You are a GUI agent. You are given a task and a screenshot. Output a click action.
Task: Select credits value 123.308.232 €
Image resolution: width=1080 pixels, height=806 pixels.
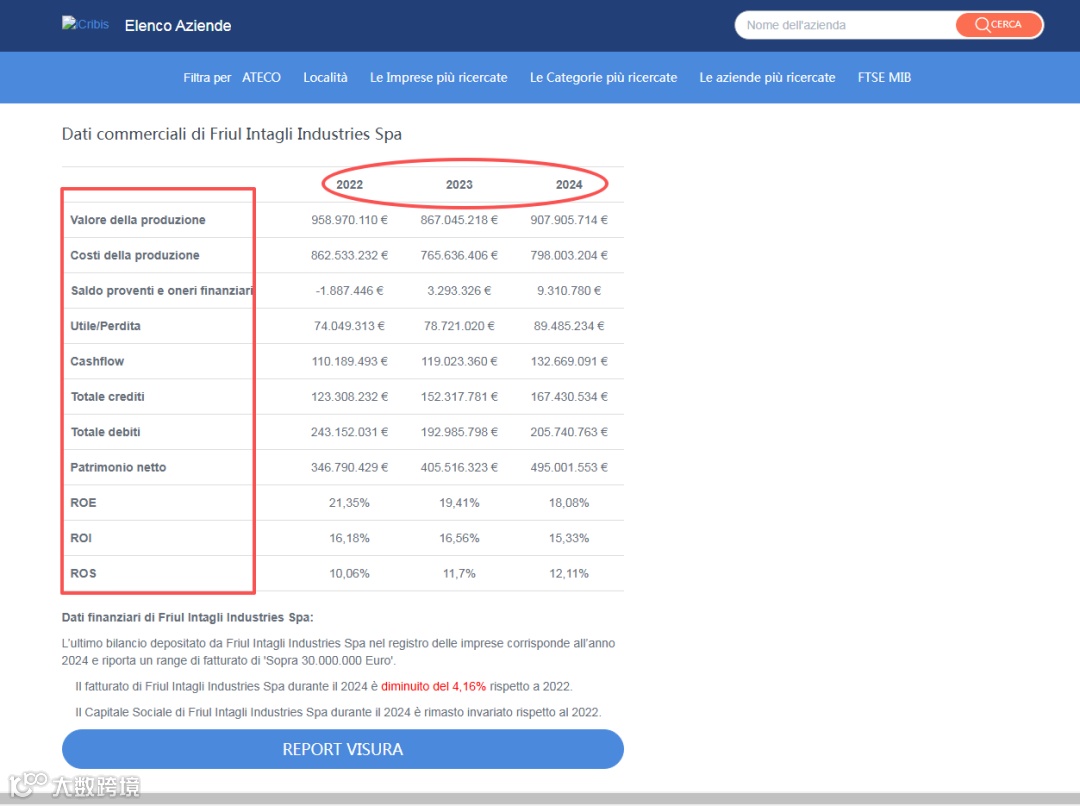click(x=349, y=397)
